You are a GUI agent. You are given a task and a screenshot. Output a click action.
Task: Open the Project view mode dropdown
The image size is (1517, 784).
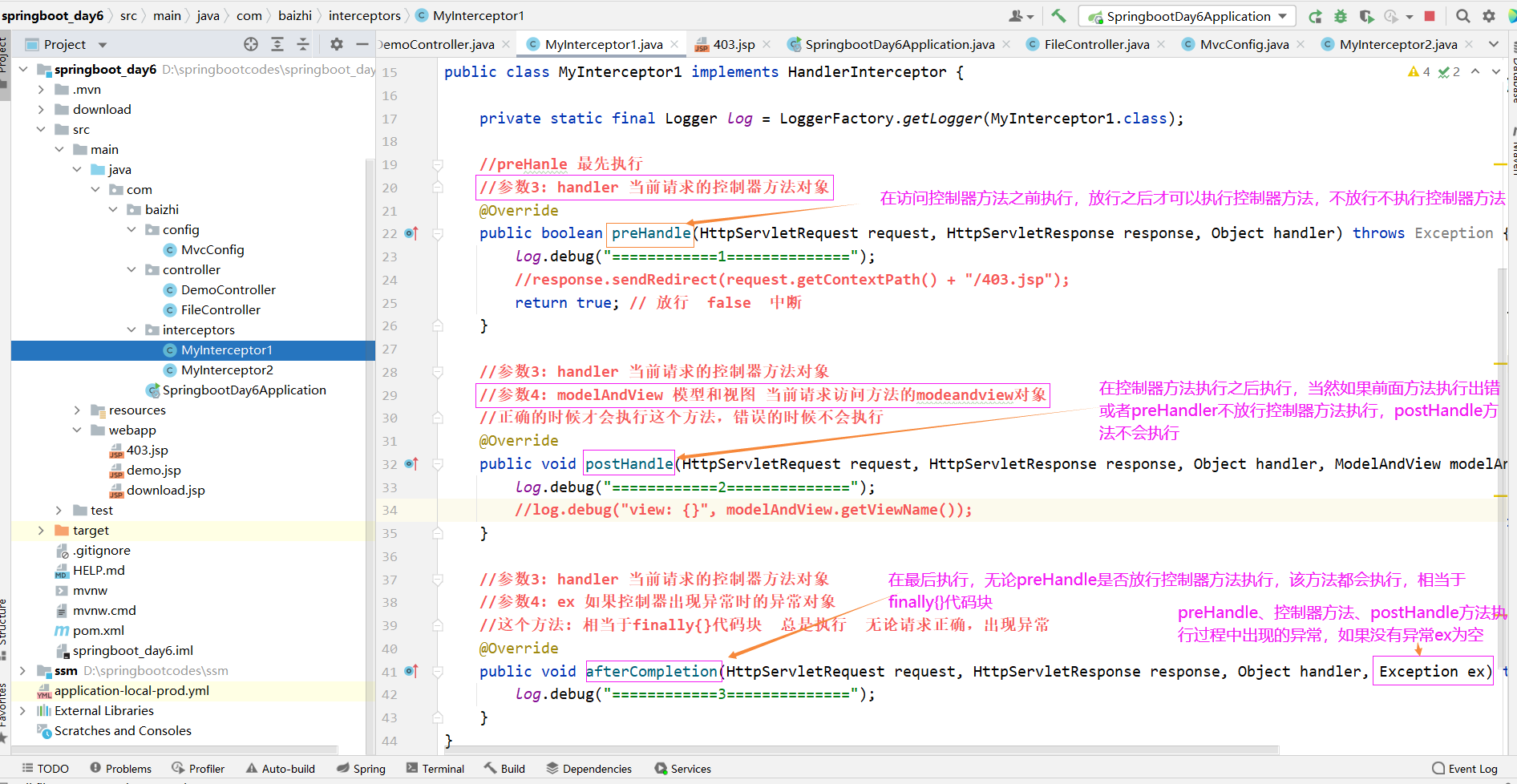pos(103,45)
